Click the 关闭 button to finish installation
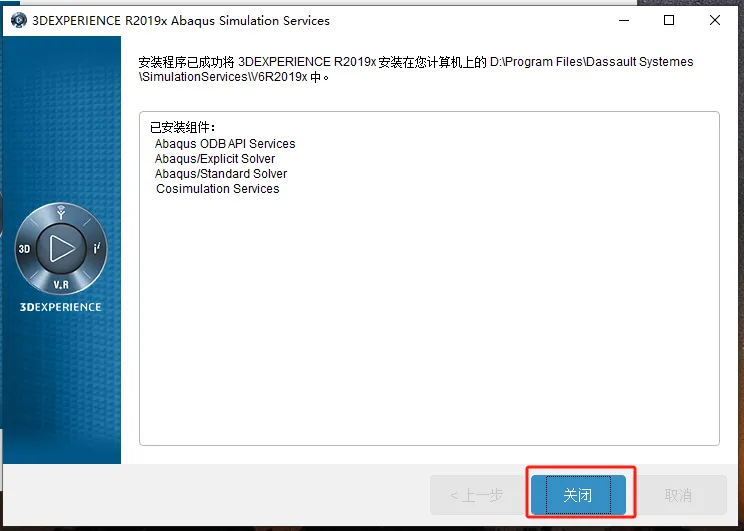The height and width of the screenshot is (531, 744). (578, 495)
